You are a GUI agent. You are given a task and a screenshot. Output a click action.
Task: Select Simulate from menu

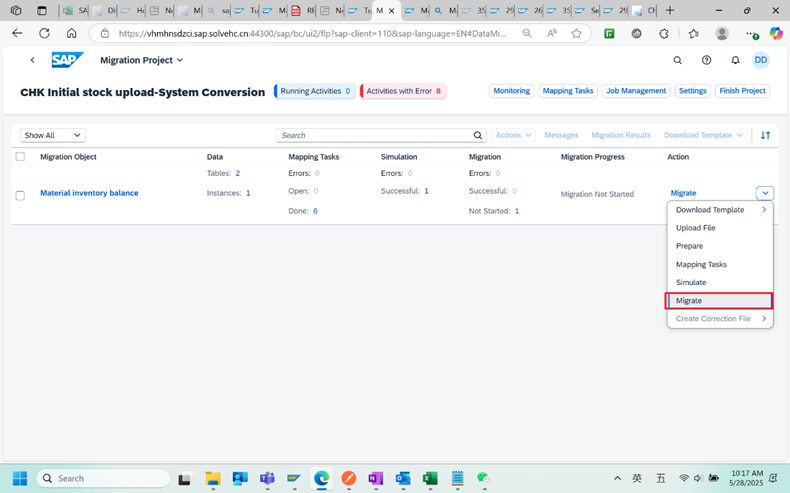pos(719,283)
